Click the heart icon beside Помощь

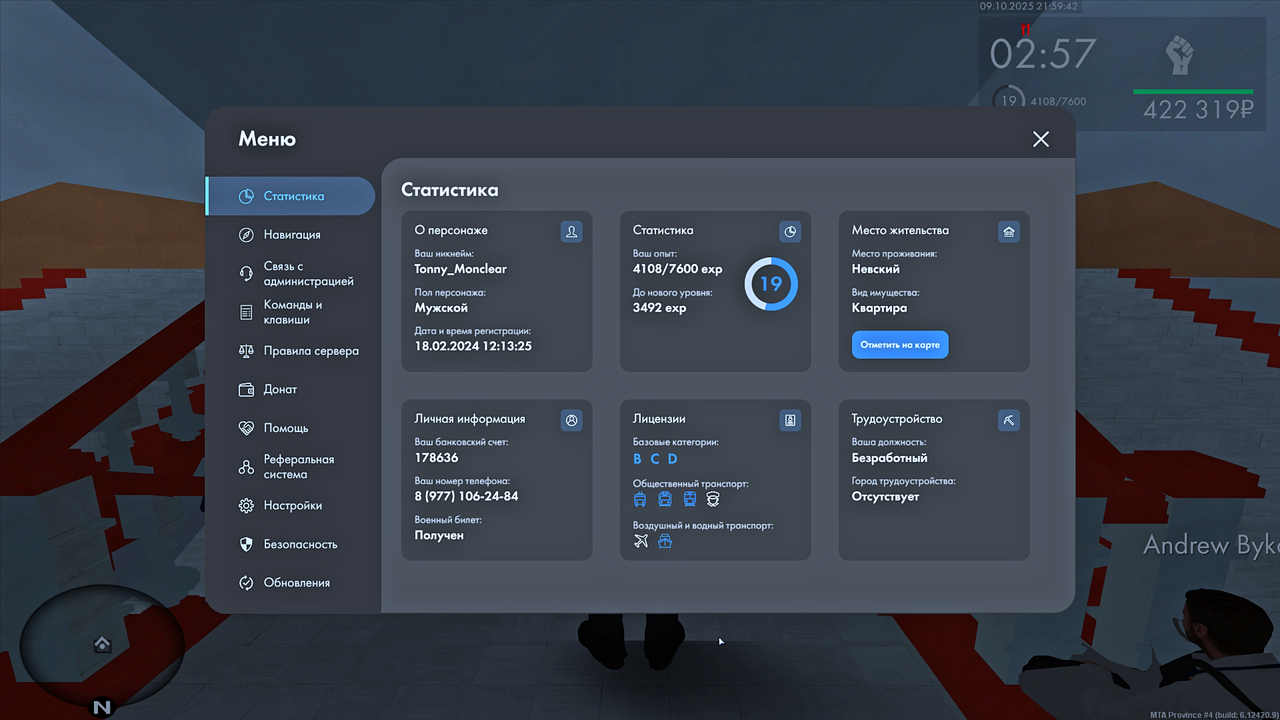click(x=246, y=428)
